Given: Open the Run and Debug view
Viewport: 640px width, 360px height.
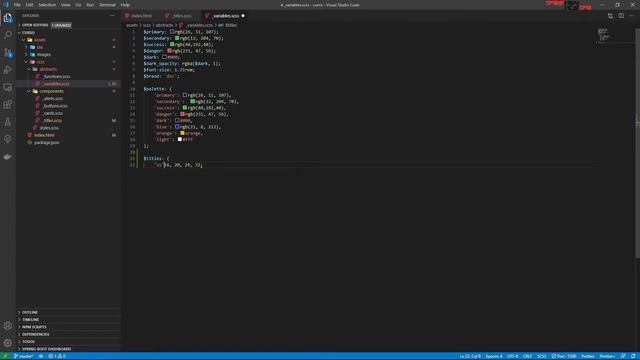Looking at the screenshot, I should click(x=8, y=70).
